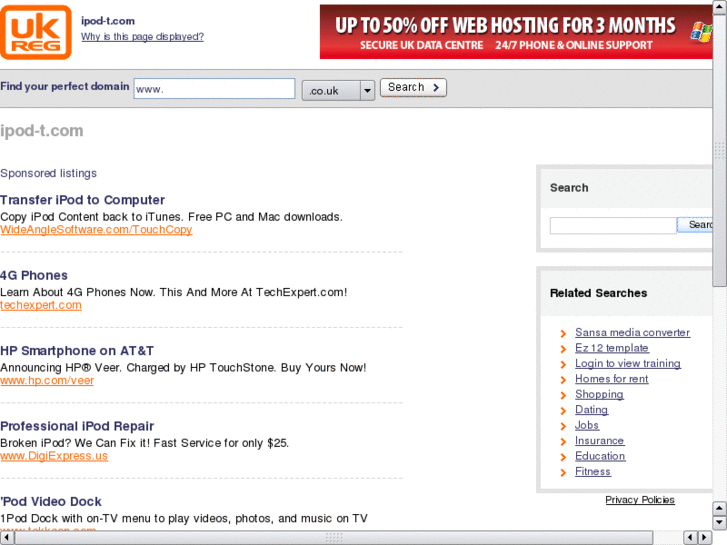Visit www.DigiExpress.us link

tap(54, 456)
